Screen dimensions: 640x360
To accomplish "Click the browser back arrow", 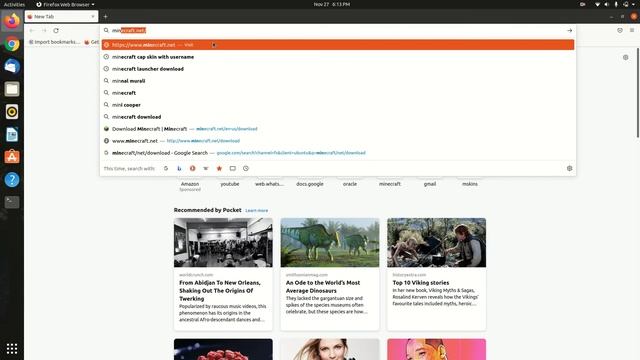I will 32,31.
